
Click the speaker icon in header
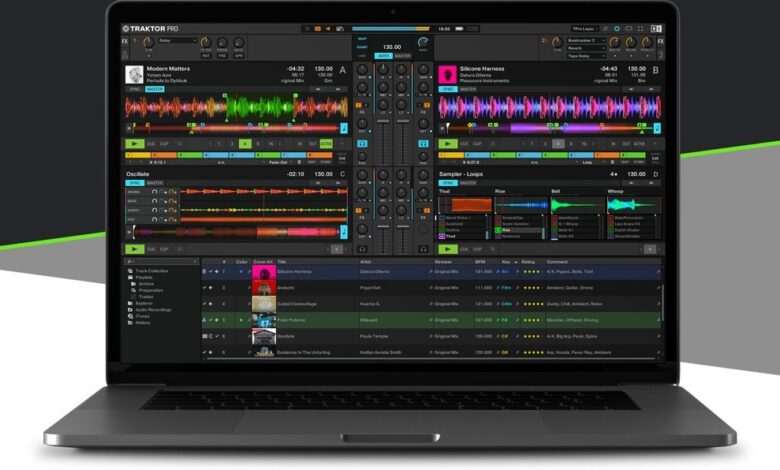[x=328, y=29]
